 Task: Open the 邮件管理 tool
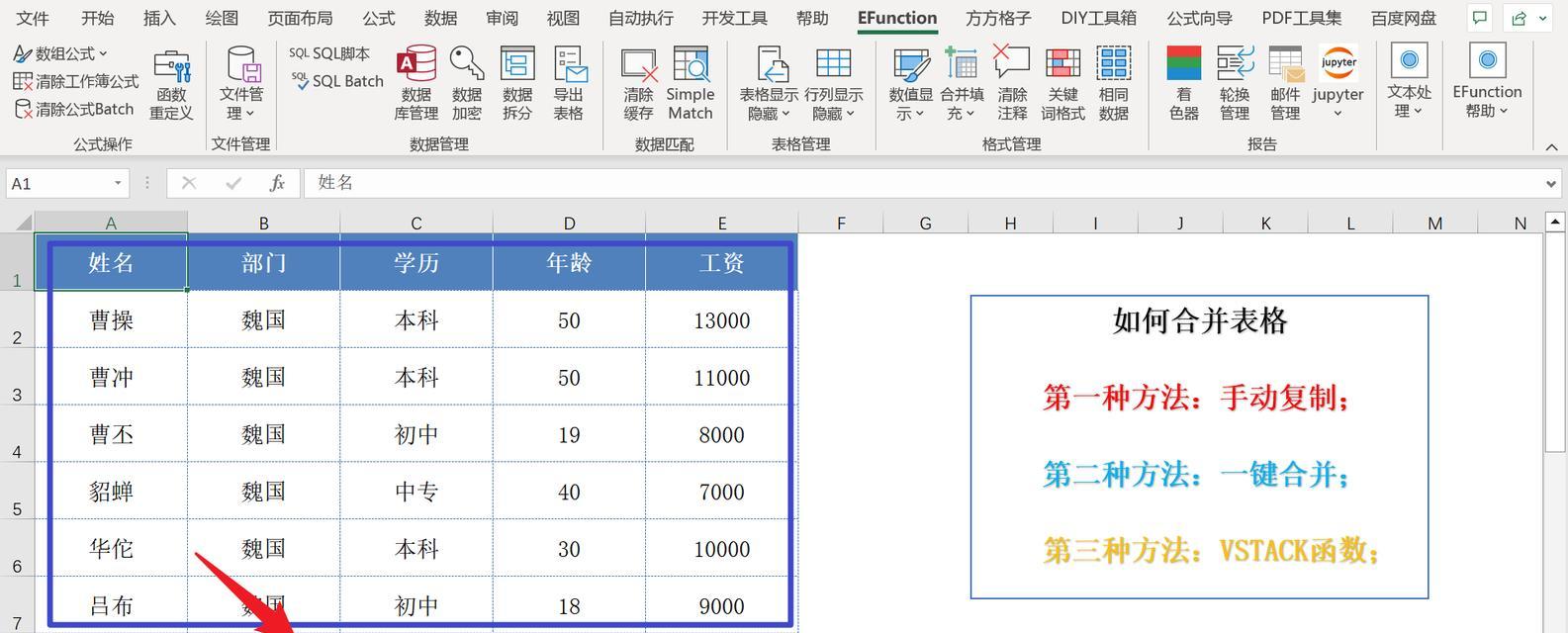(x=1285, y=85)
